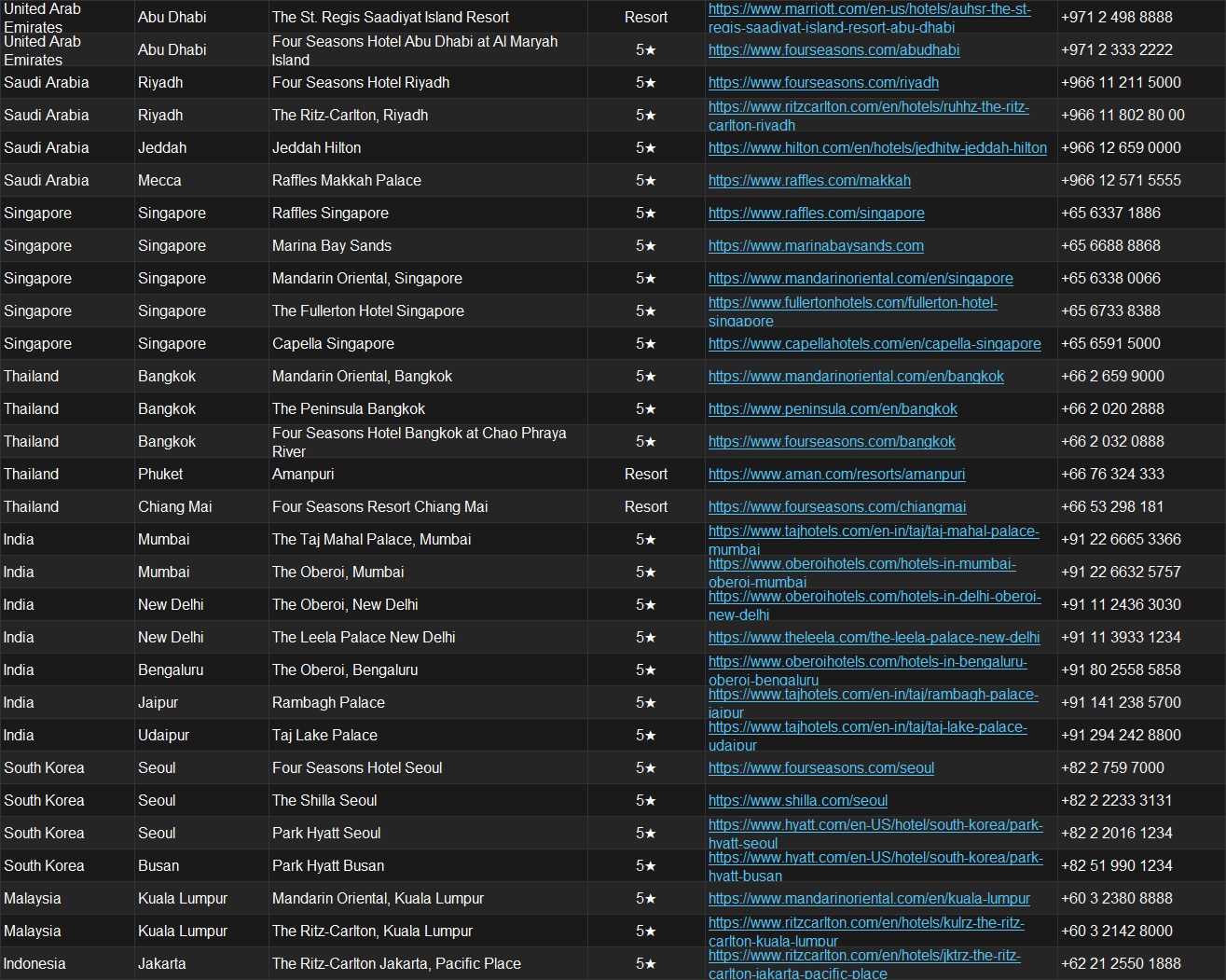Open the Ritz-Carlton Jakarta Pacific Place link
This screenshot has width=1226, height=980.
[x=864, y=964]
